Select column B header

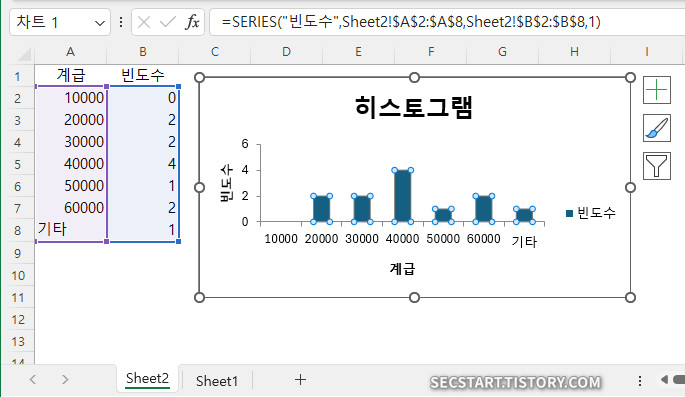(143, 52)
